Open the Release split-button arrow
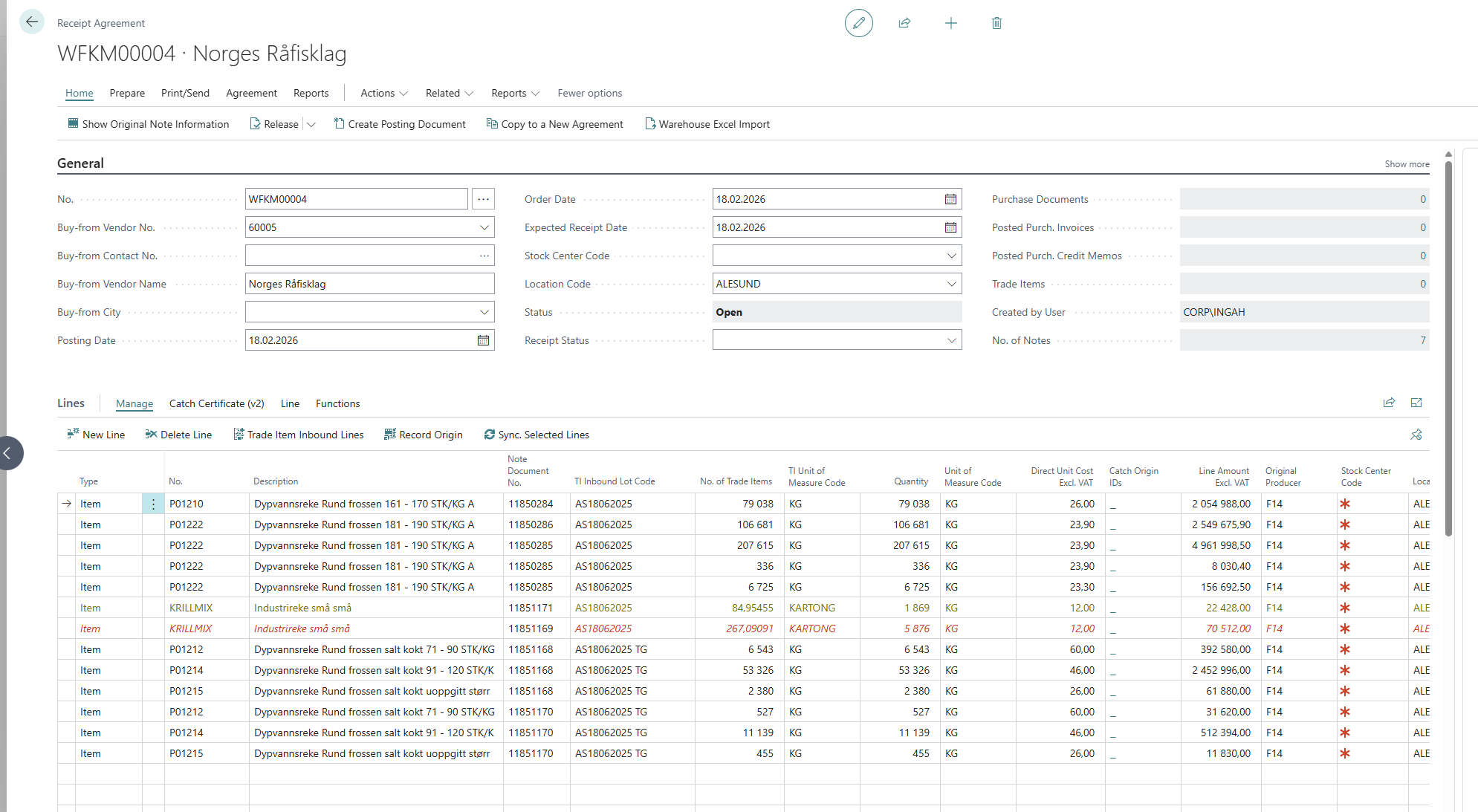 [x=311, y=125]
